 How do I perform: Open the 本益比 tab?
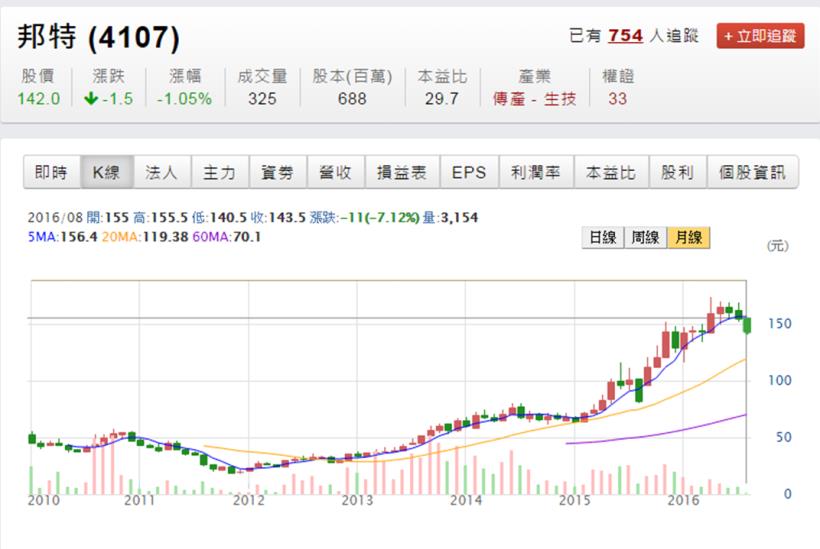611,172
